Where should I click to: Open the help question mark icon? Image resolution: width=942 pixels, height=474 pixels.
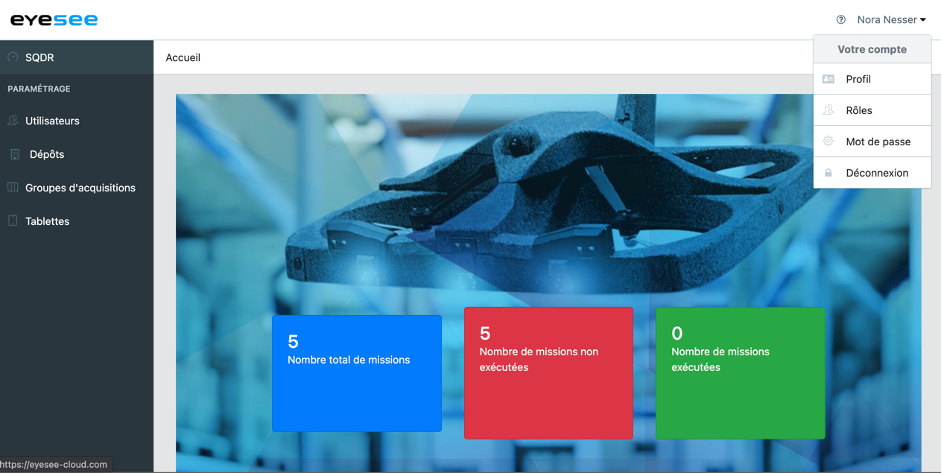tap(841, 20)
